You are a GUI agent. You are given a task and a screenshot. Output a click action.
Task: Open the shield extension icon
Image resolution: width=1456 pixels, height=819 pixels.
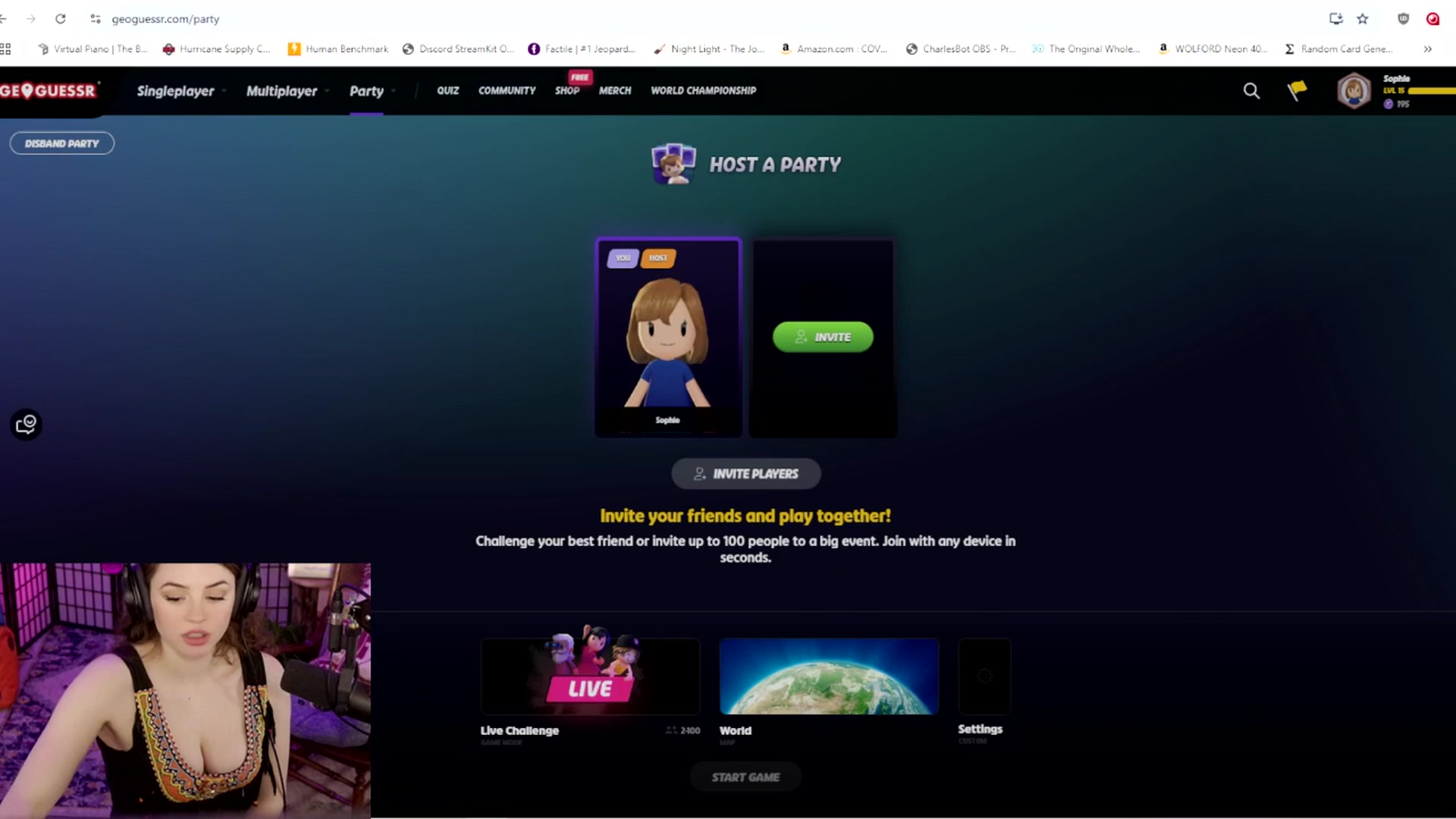(x=1404, y=19)
